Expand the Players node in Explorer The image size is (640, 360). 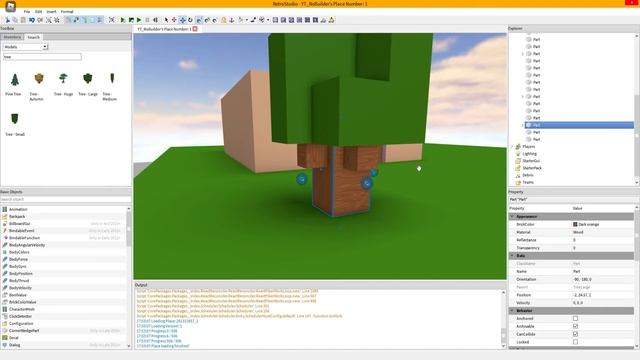pyautogui.click(x=513, y=147)
